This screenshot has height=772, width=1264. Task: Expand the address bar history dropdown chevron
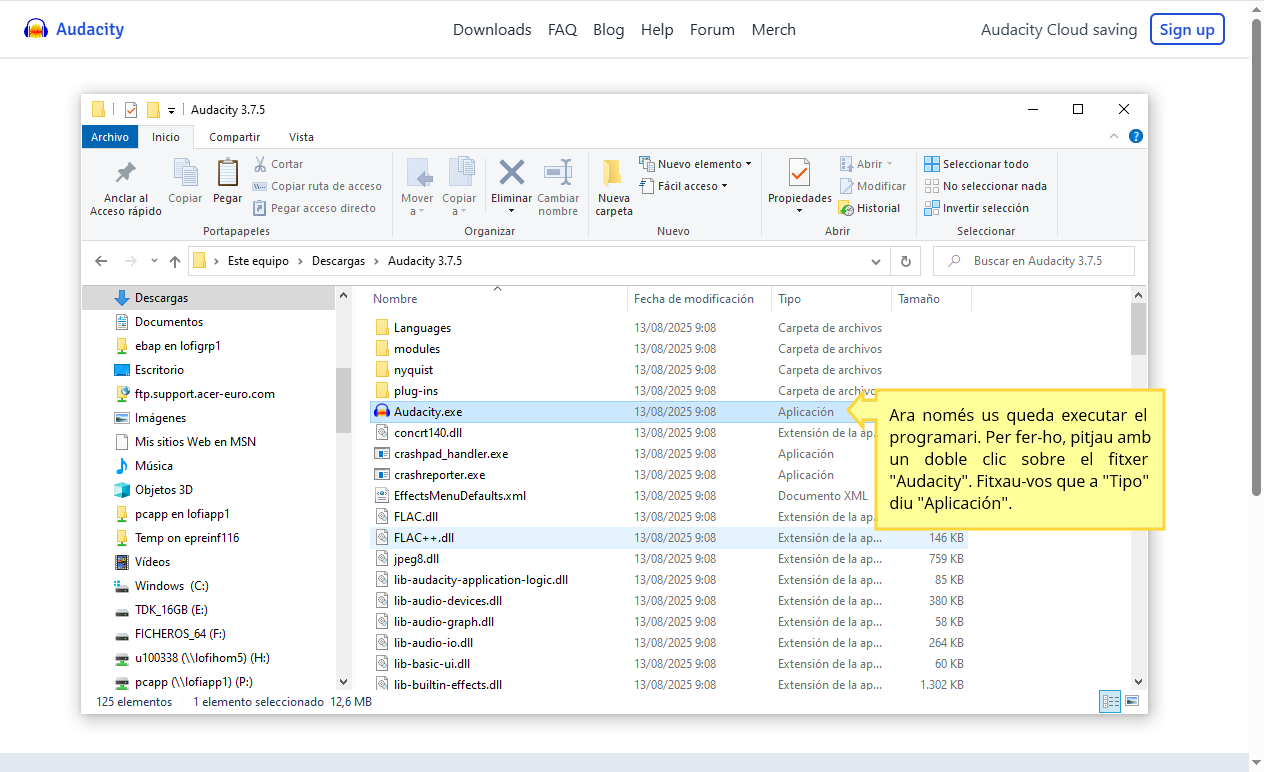876,261
